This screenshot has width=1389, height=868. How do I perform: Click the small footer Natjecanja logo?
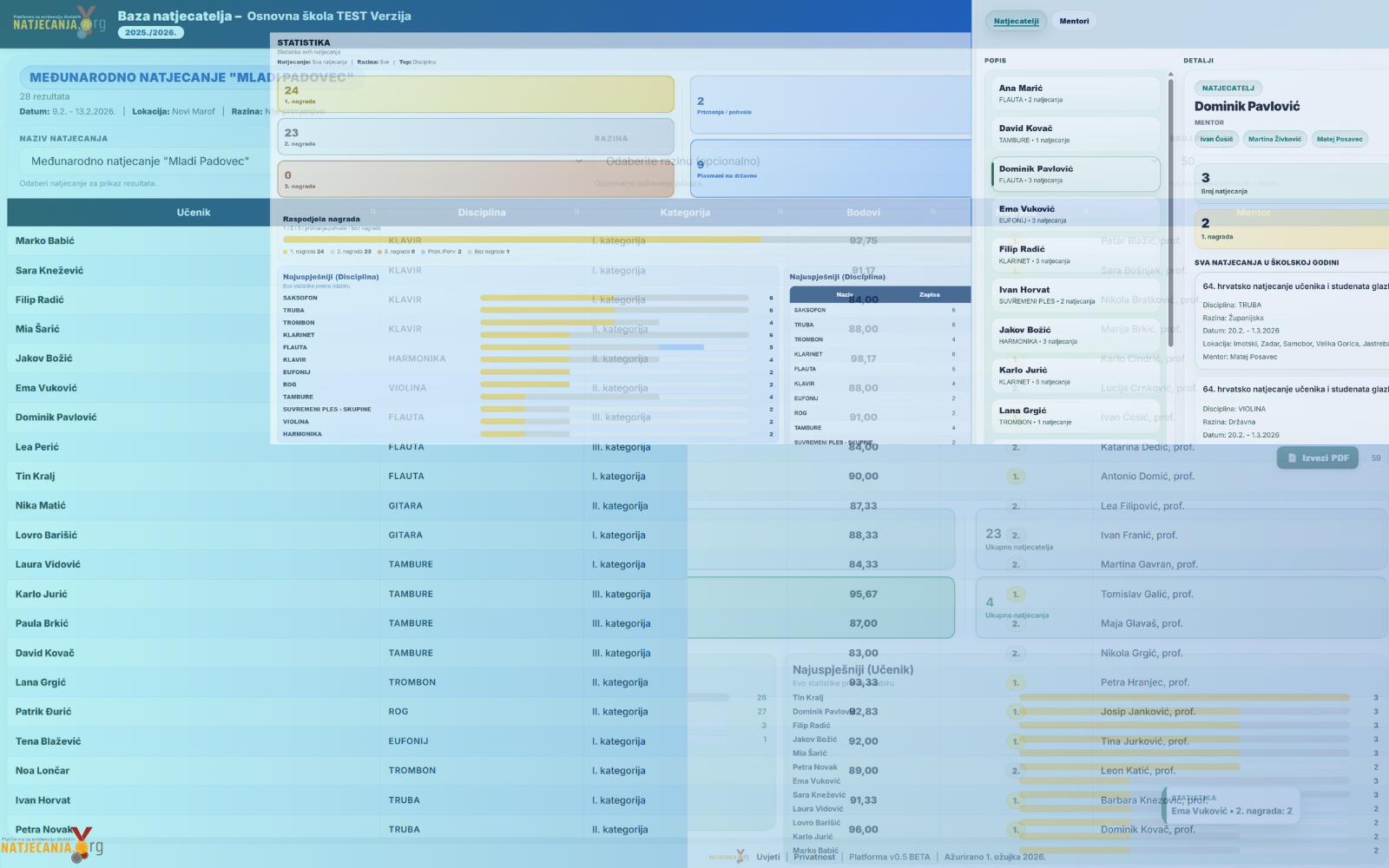click(727, 857)
